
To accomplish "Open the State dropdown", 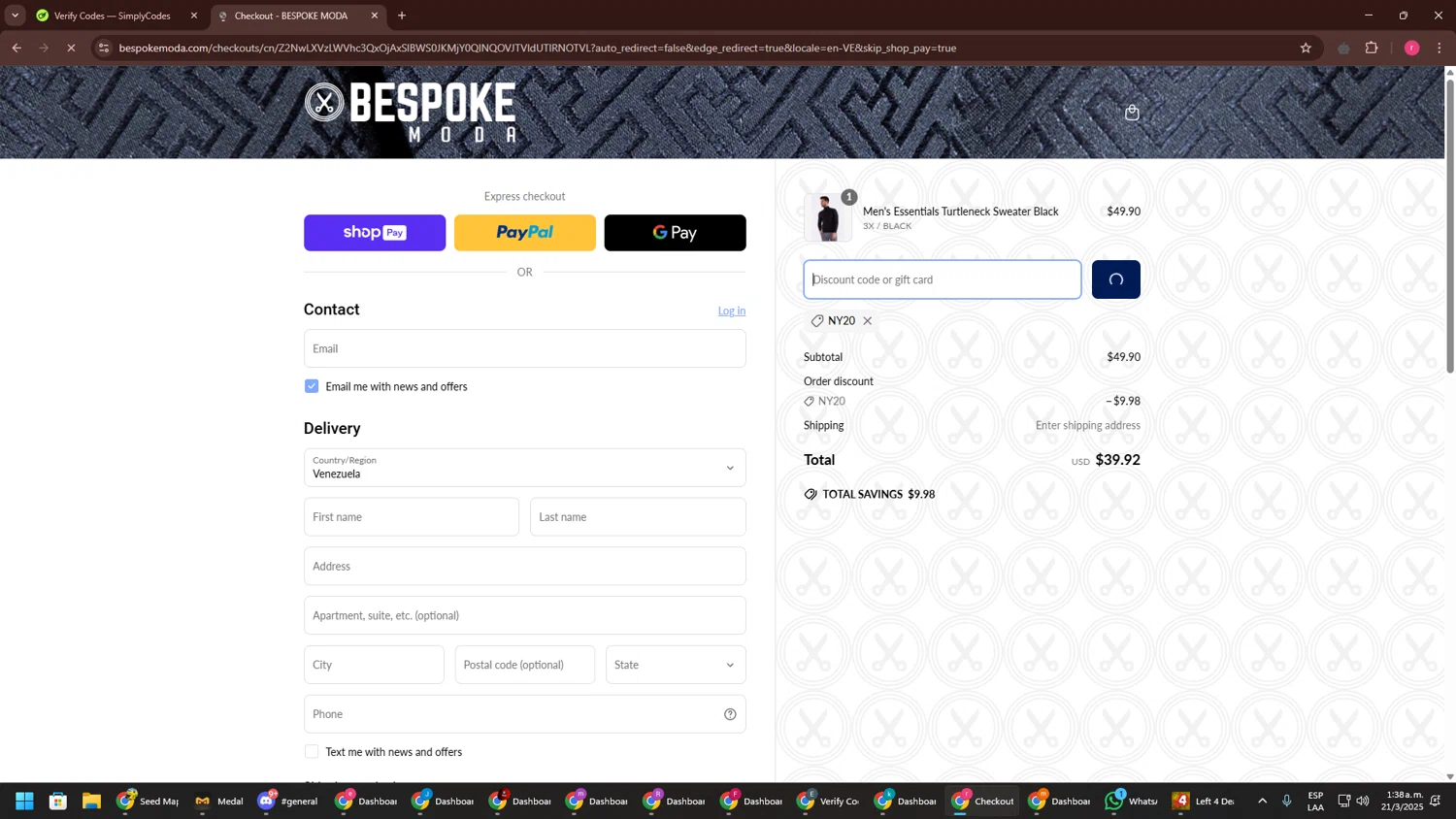I will [676, 665].
